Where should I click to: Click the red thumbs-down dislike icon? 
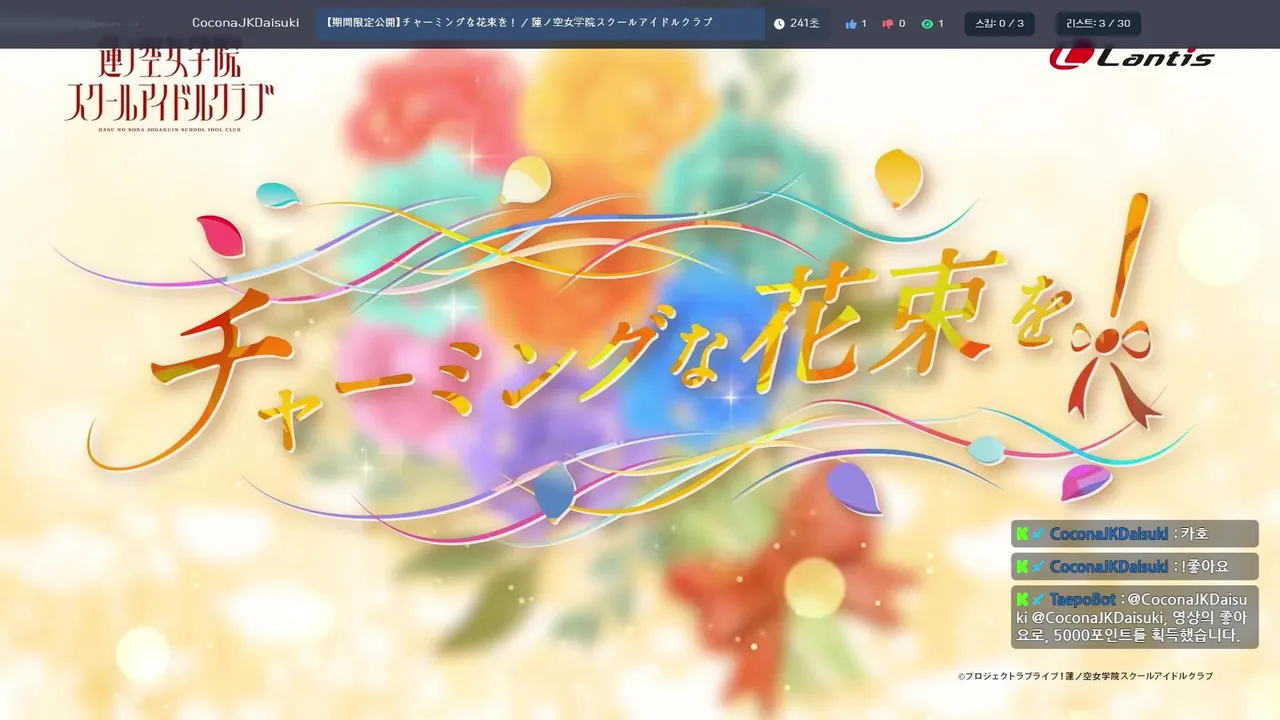coord(888,24)
